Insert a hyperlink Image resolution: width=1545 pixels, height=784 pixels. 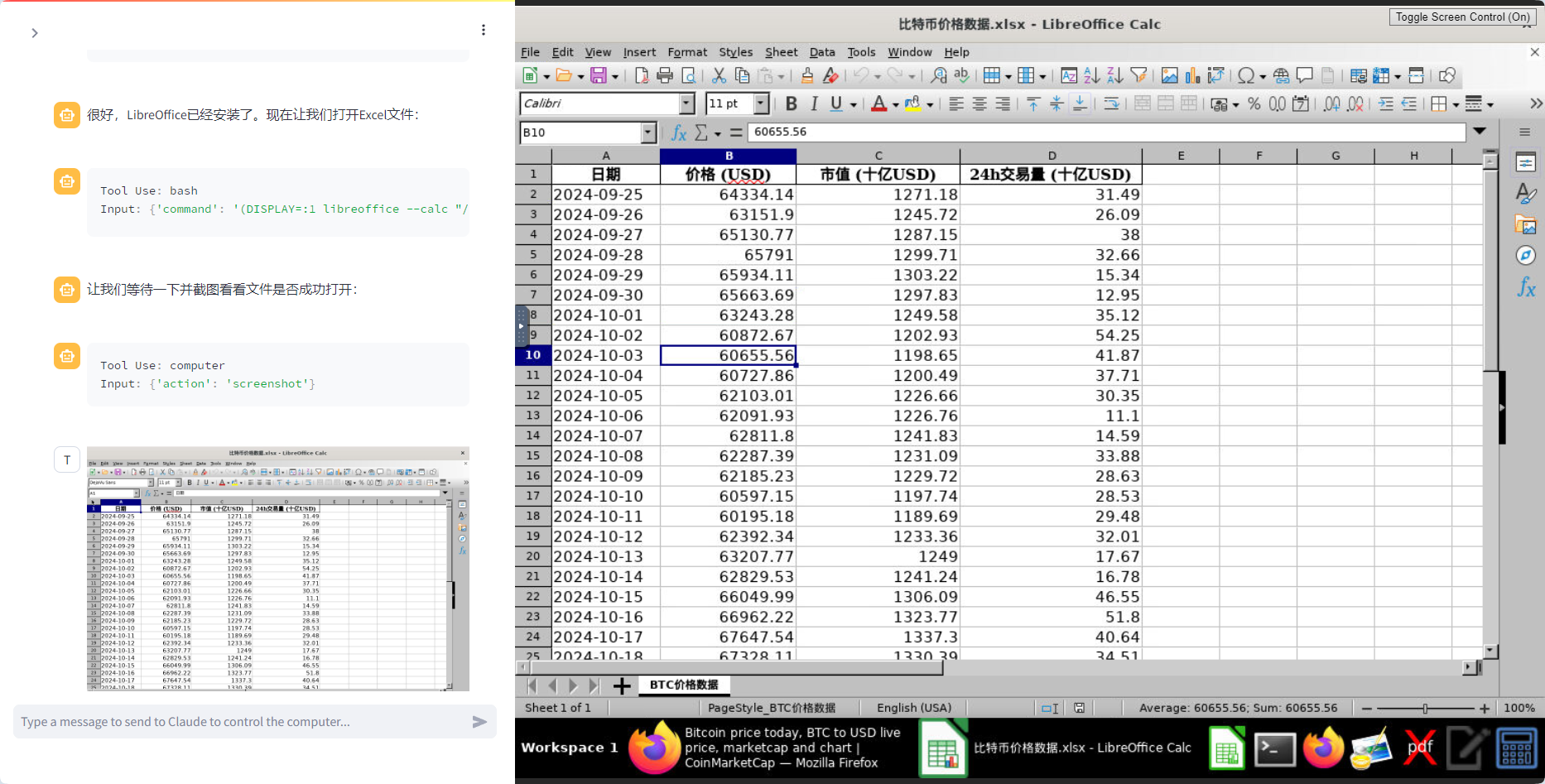click(1281, 76)
